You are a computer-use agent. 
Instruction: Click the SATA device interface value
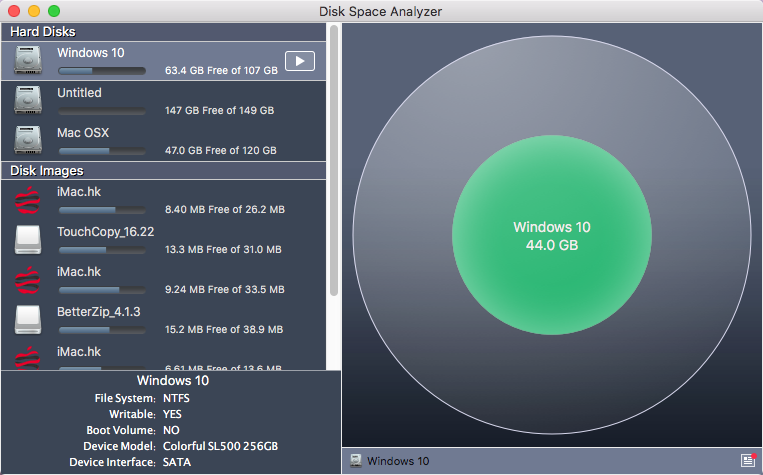tap(177, 462)
